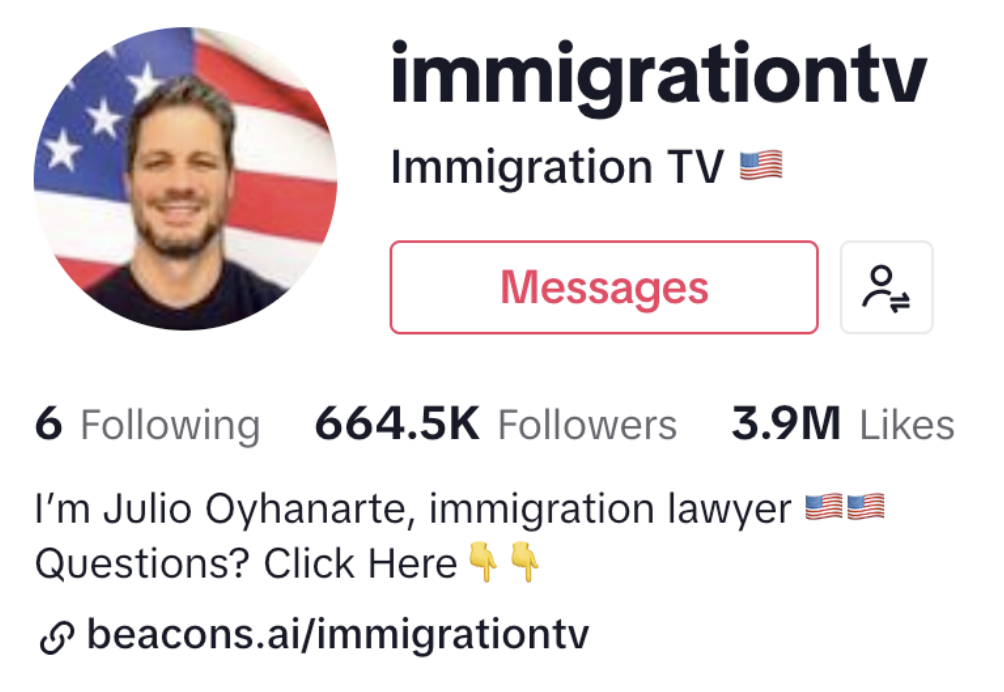The image size is (1004, 692).
Task: Click the first flag emoji in the bio
Action: pos(824,508)
